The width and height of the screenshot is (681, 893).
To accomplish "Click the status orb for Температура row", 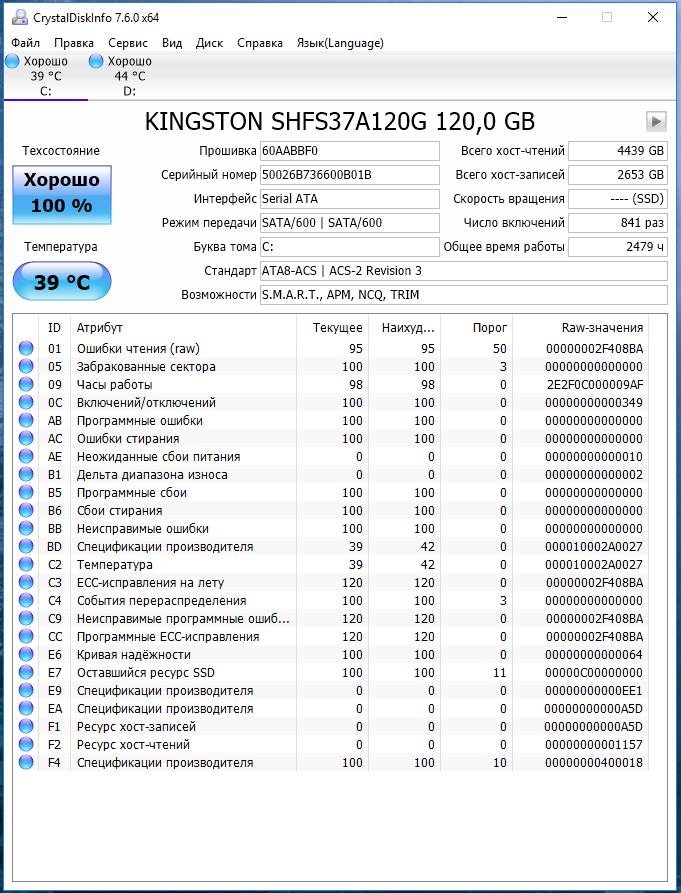I will click(x=26, y=564).
